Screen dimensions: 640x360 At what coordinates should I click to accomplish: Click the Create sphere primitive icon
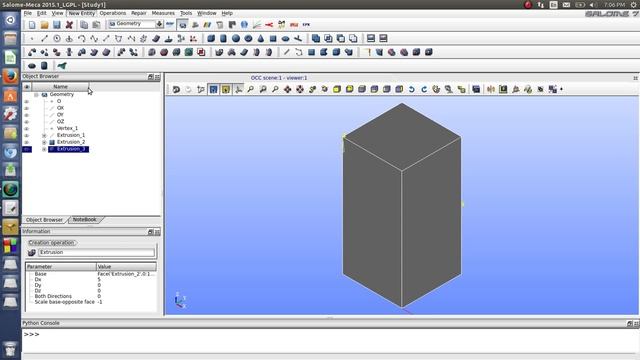click(236, 38)
